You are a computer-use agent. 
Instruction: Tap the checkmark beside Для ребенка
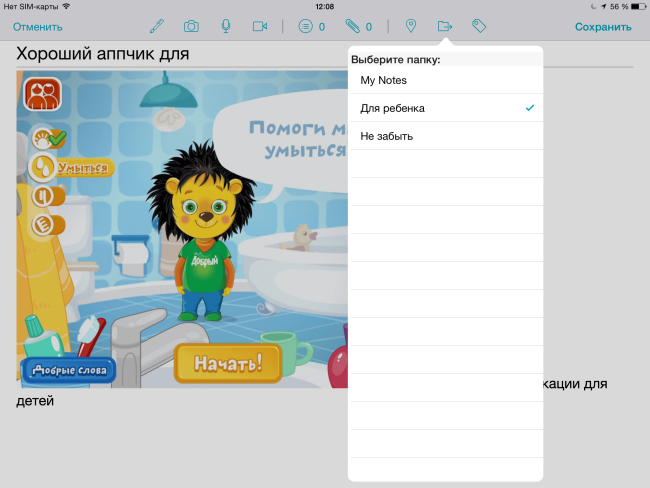[530, 108]
